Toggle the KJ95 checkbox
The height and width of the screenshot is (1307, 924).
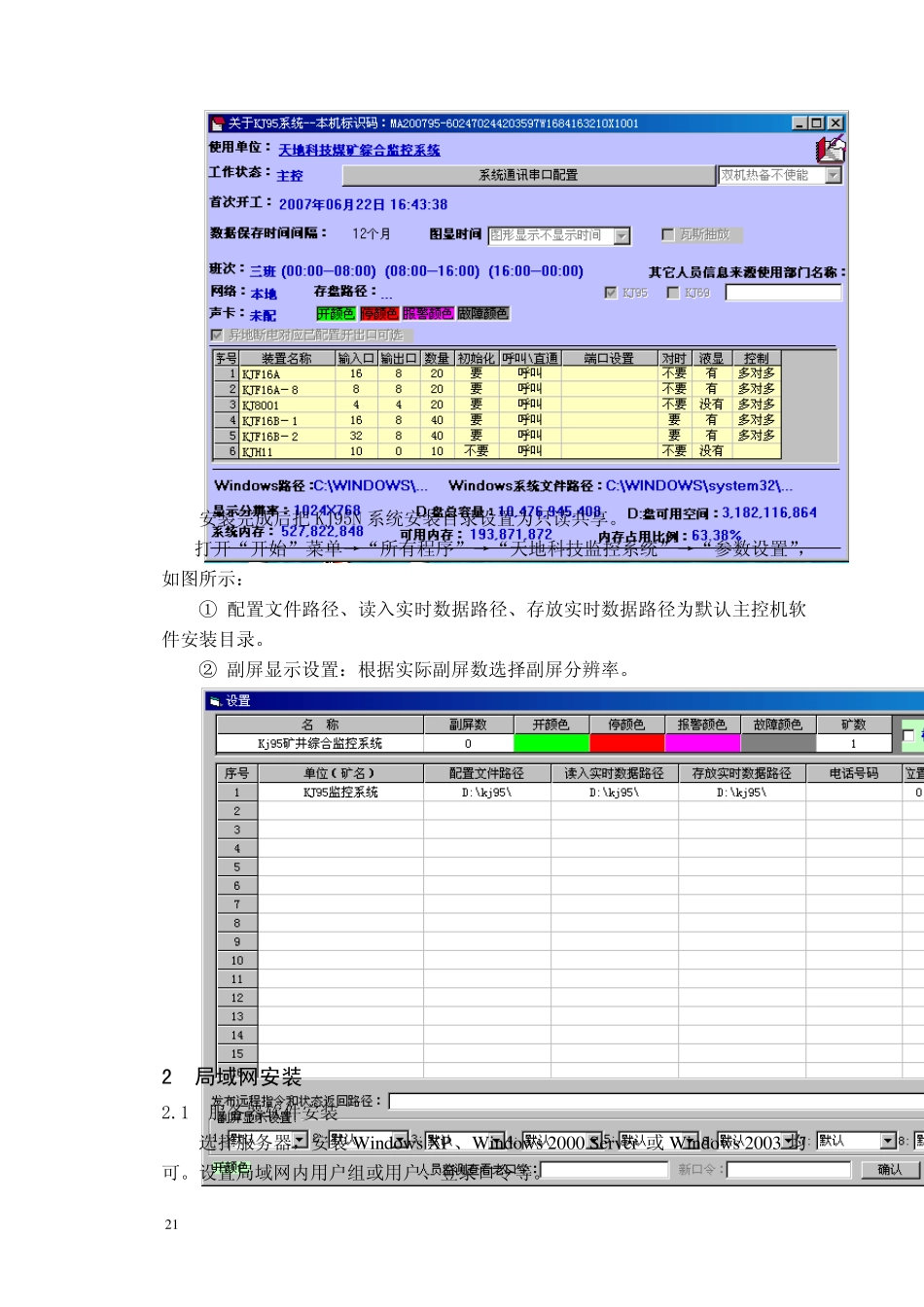click(610, 292)
